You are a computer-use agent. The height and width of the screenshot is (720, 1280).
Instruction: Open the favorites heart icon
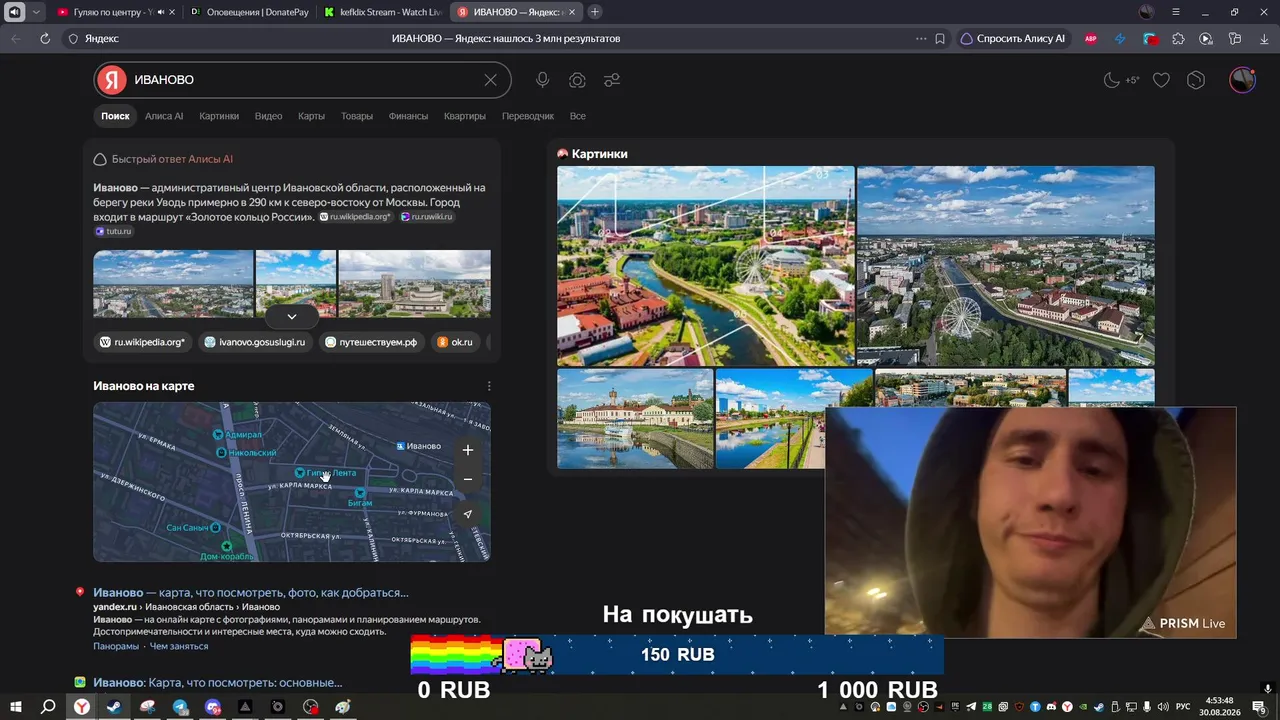(1161, 80)
